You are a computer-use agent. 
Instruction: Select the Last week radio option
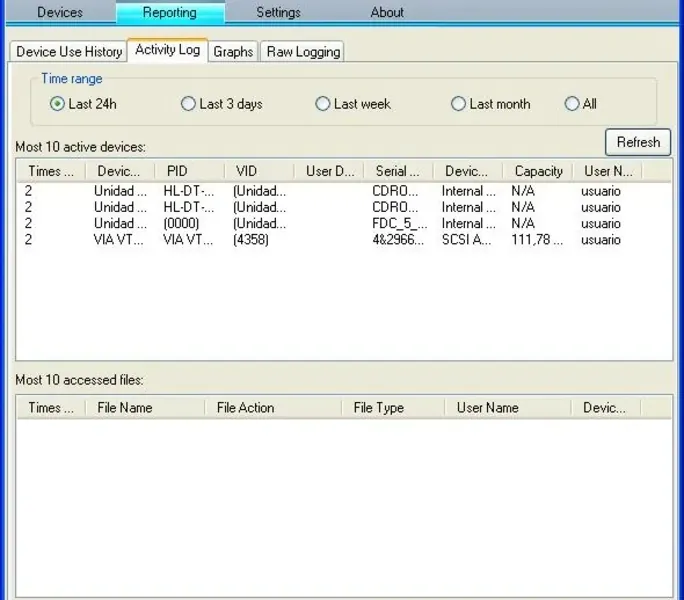(x=323, y=104)
